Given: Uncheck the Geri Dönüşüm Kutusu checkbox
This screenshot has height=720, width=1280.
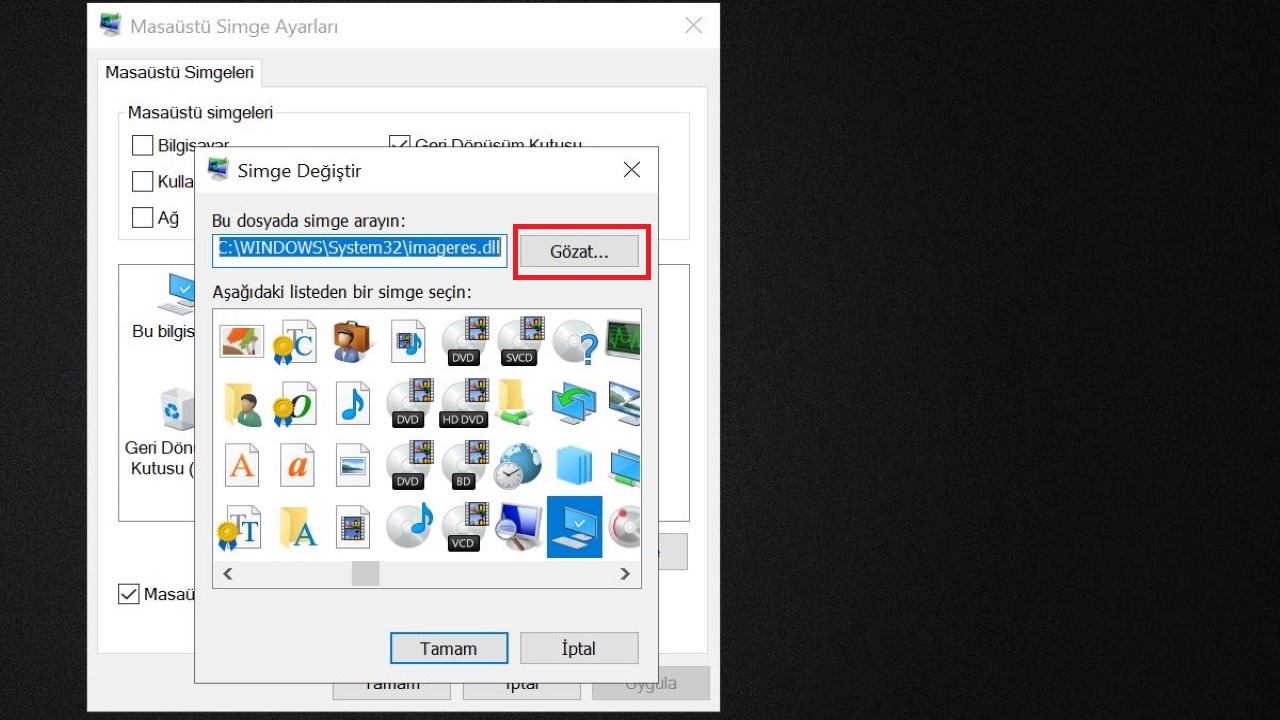Looking at the screenshot, I should (400, 145).
